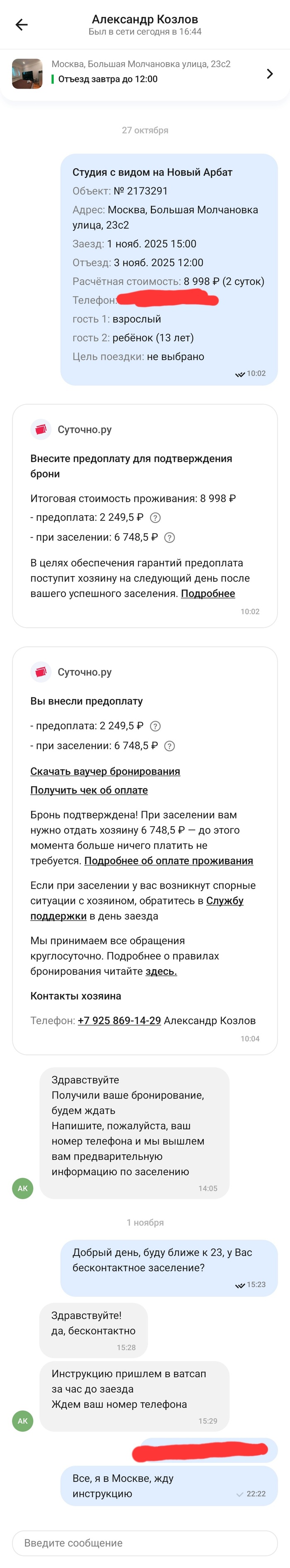Open 'Подробнее об оплате проживания' link
This screenshot has width=290, height=1568.
169,861
